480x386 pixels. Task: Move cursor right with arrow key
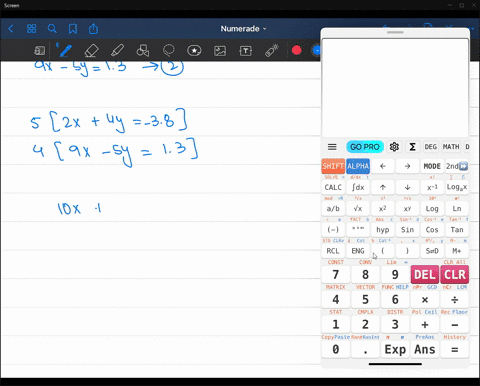[x=407, y=166]
